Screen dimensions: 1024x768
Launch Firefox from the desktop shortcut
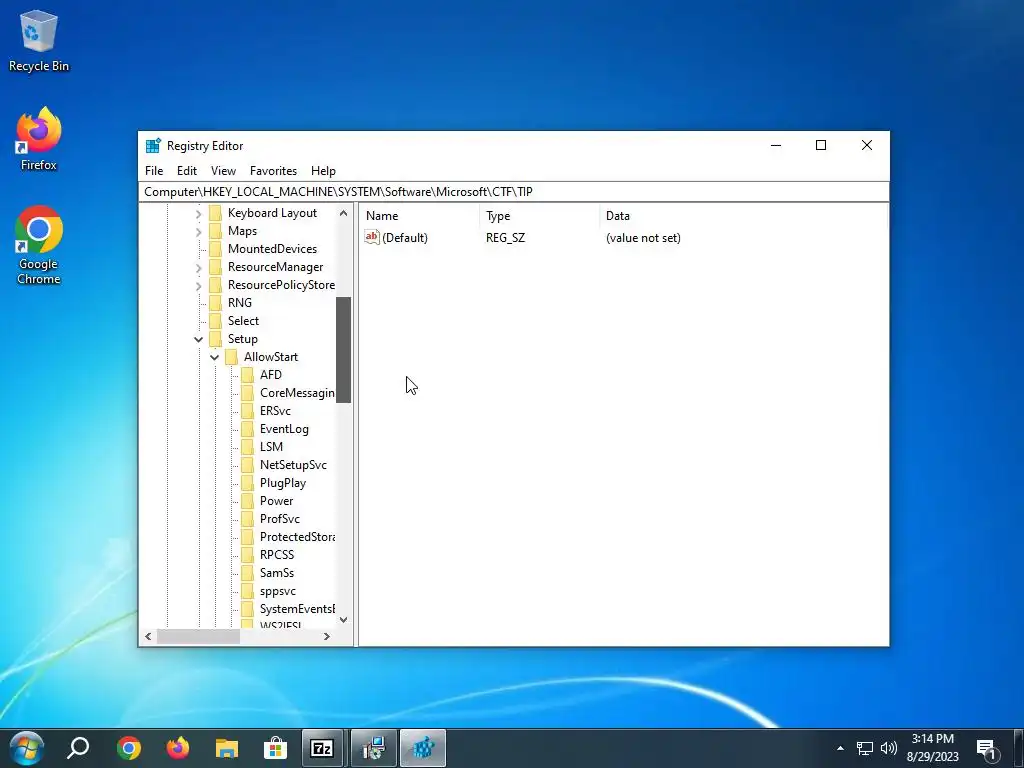39,139
